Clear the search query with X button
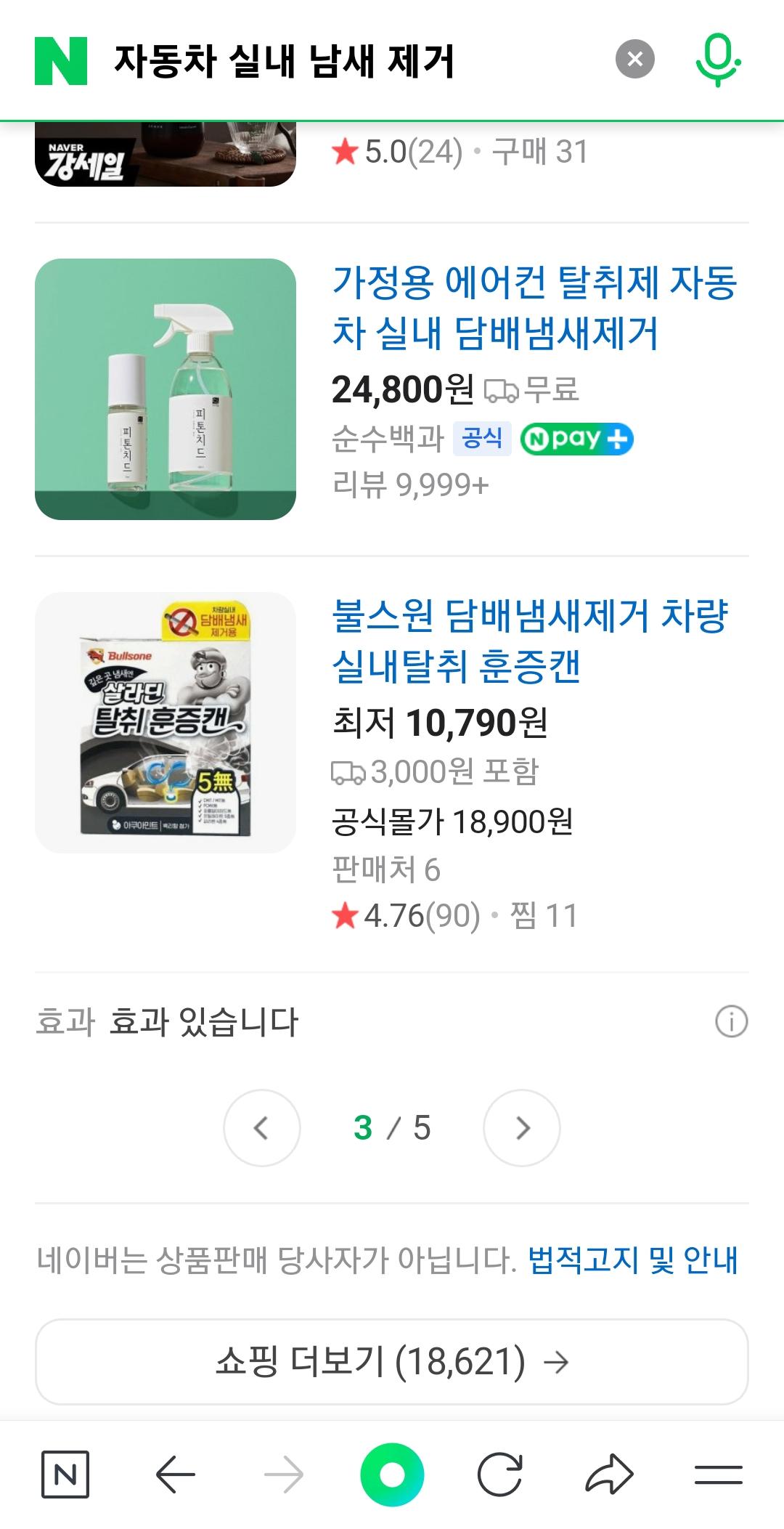784x1529 pixels. tap(635, 59)
